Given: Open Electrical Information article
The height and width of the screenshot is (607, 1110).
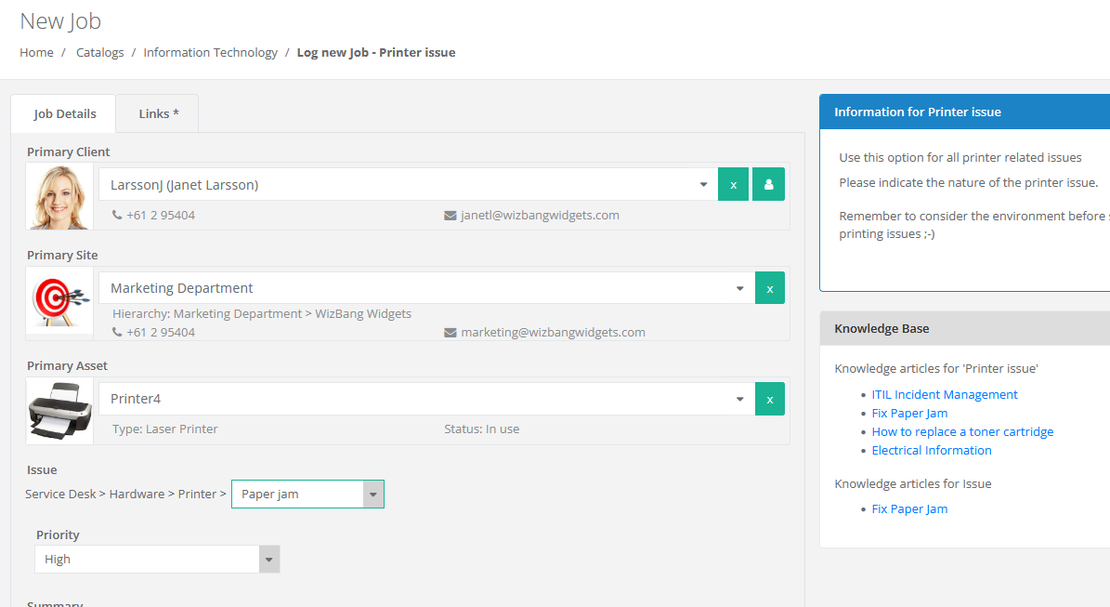Looking at the screenshot, I should point(931,450).
